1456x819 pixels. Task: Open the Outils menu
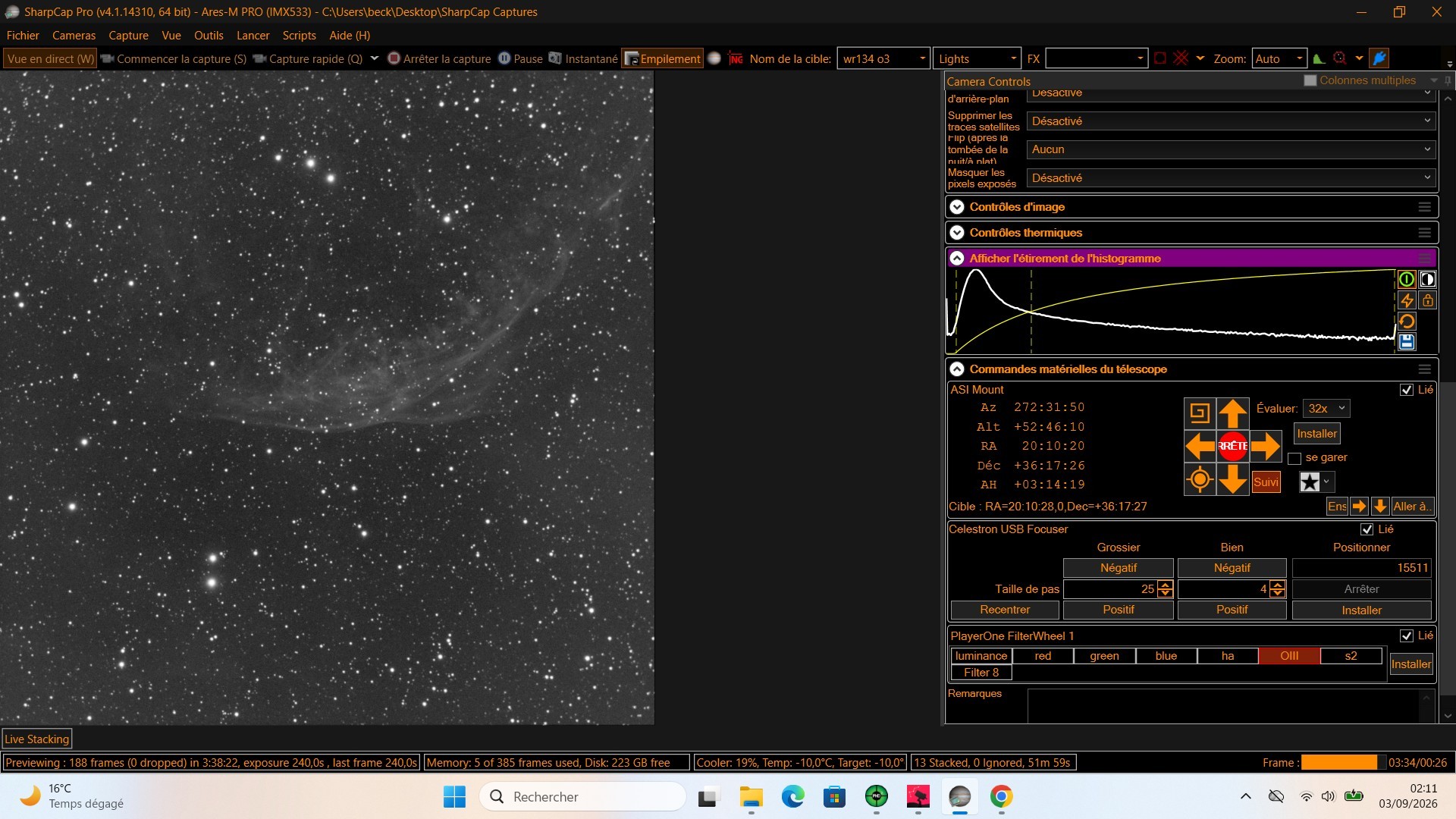pos(209,36)
